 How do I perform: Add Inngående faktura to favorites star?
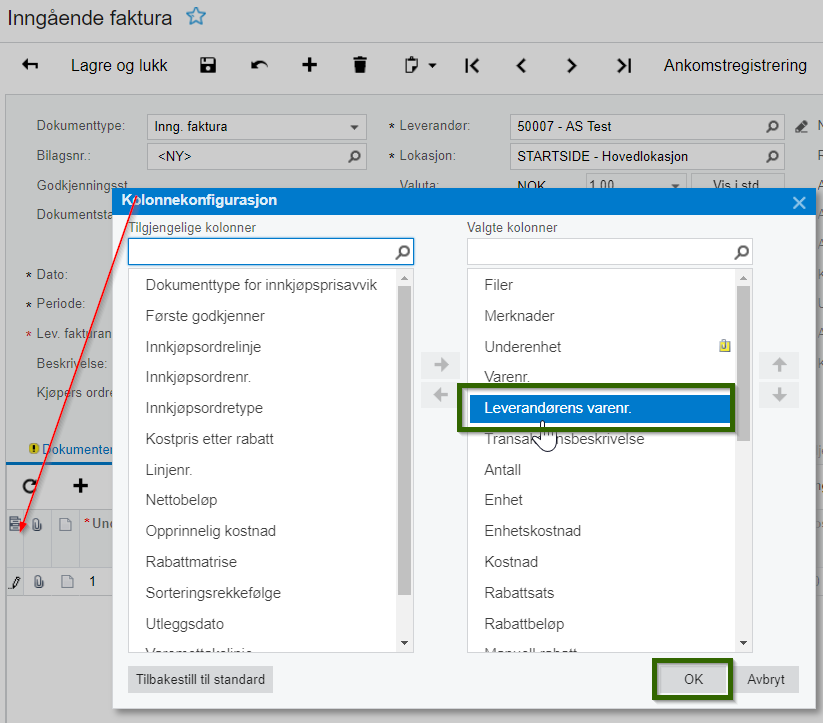(x=196, y=17)
